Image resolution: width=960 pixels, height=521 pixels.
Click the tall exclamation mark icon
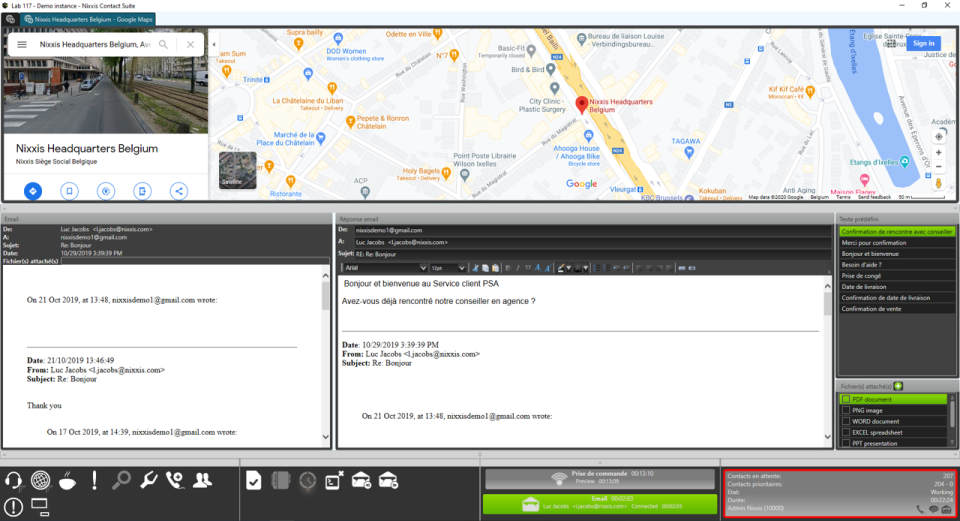coord(94,481)
